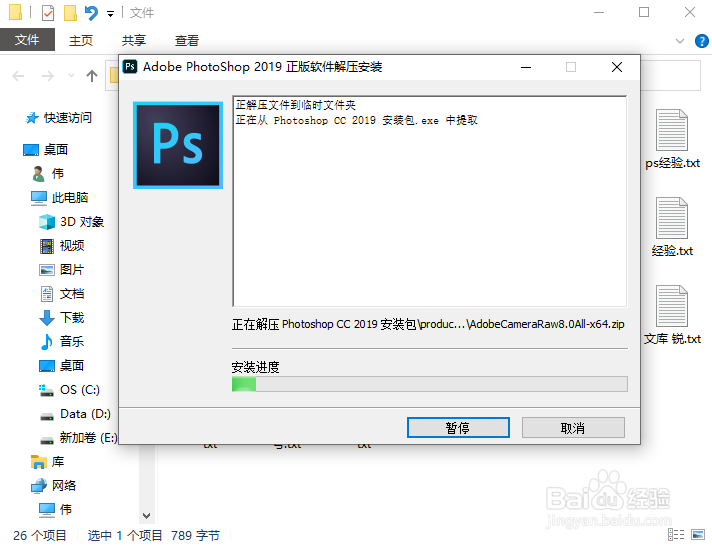Click the 视频 filmstrip icon

coord(47,246)
